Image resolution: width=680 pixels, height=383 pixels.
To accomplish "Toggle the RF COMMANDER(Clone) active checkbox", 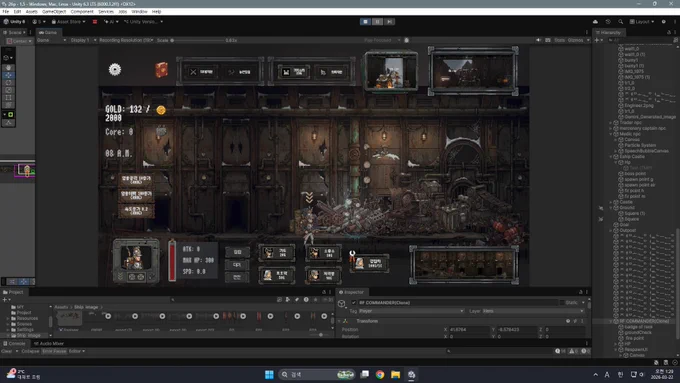I will (x=354, y=303).
